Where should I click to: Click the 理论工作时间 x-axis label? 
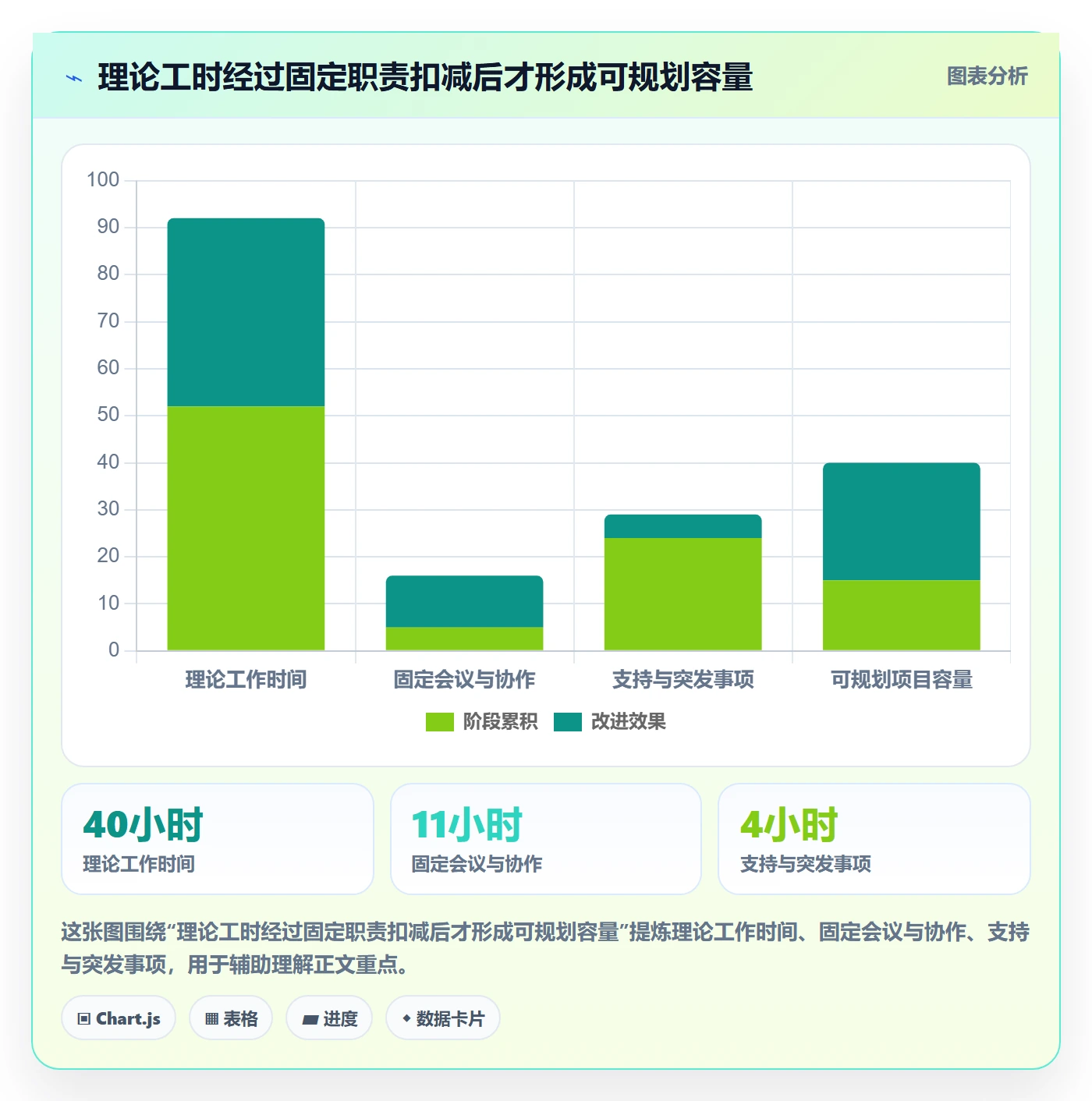(x=246, y=680)
